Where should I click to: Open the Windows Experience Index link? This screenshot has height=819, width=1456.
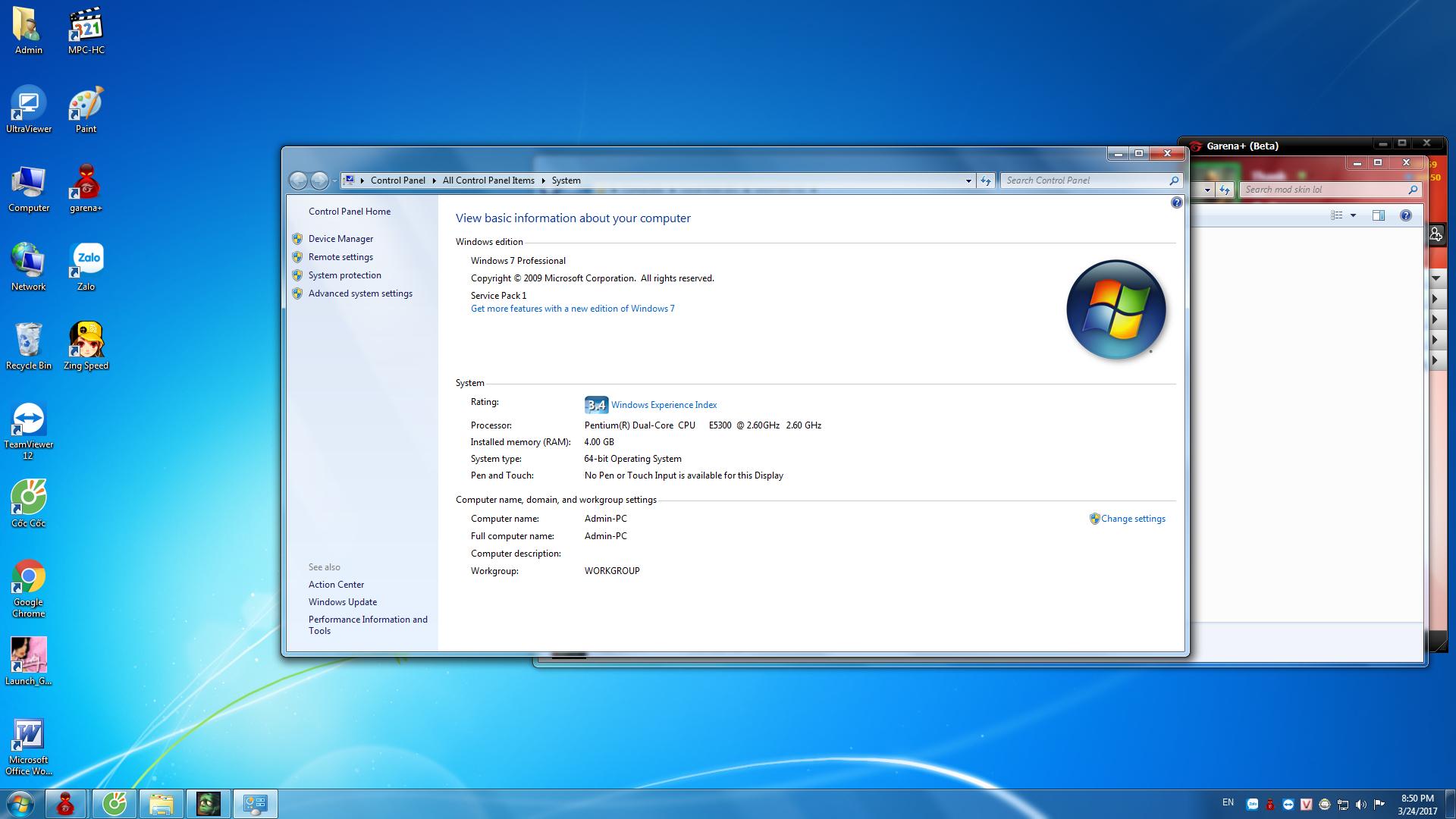point(664,405)
